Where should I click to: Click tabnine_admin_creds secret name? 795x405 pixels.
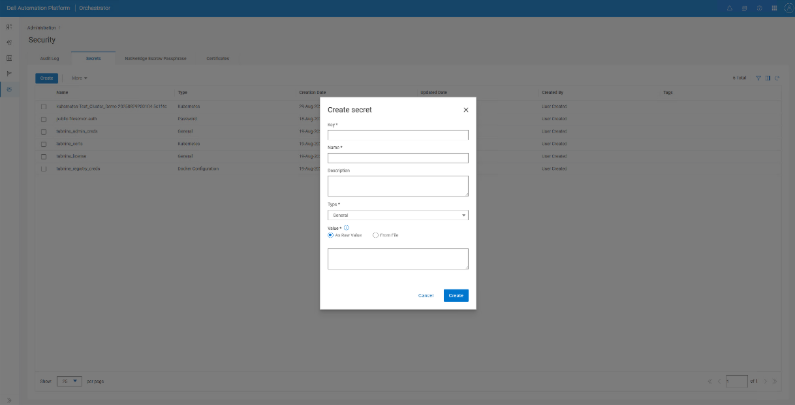pos(77,132)
